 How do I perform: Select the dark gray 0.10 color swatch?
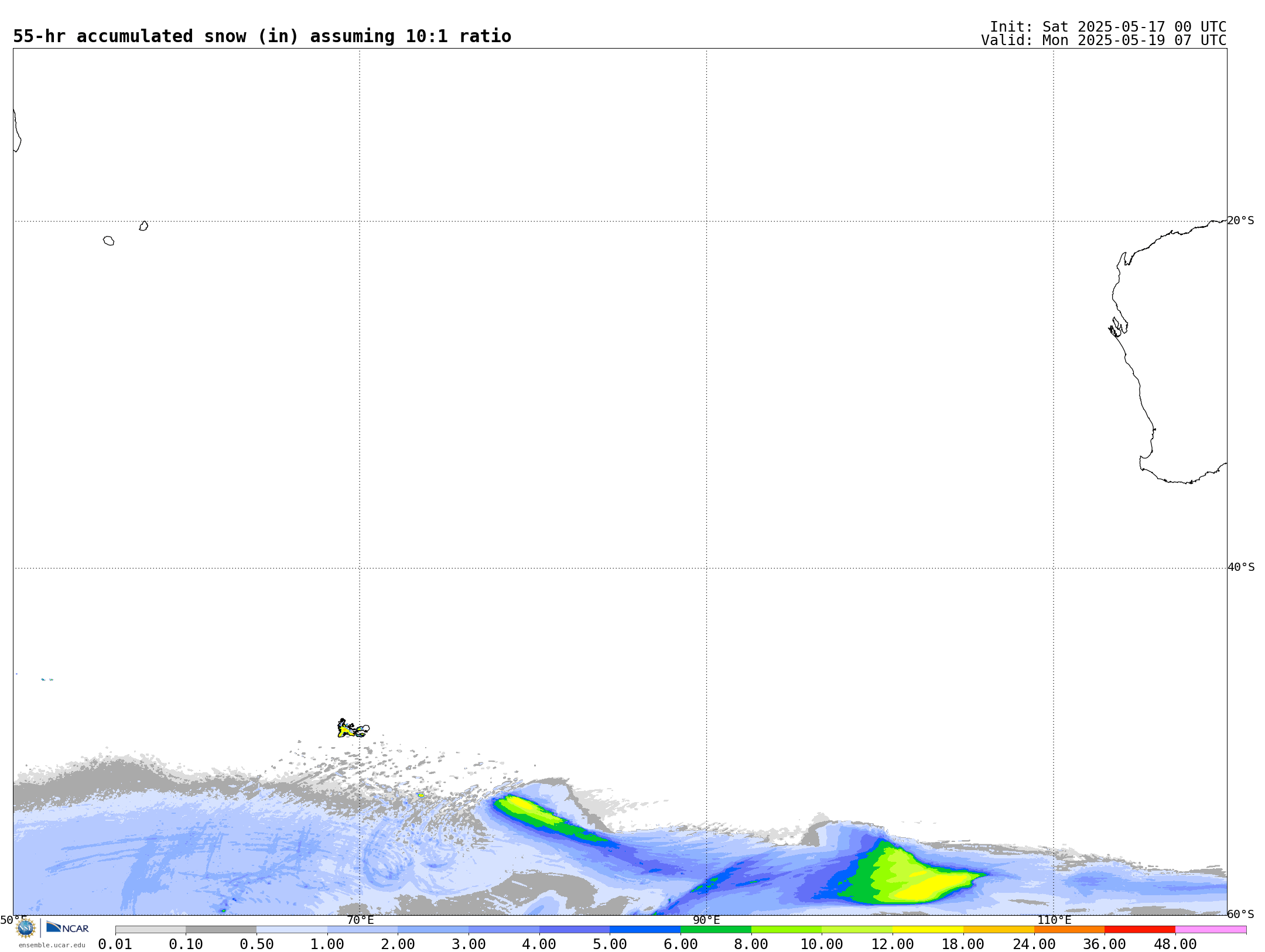(221, 930)
